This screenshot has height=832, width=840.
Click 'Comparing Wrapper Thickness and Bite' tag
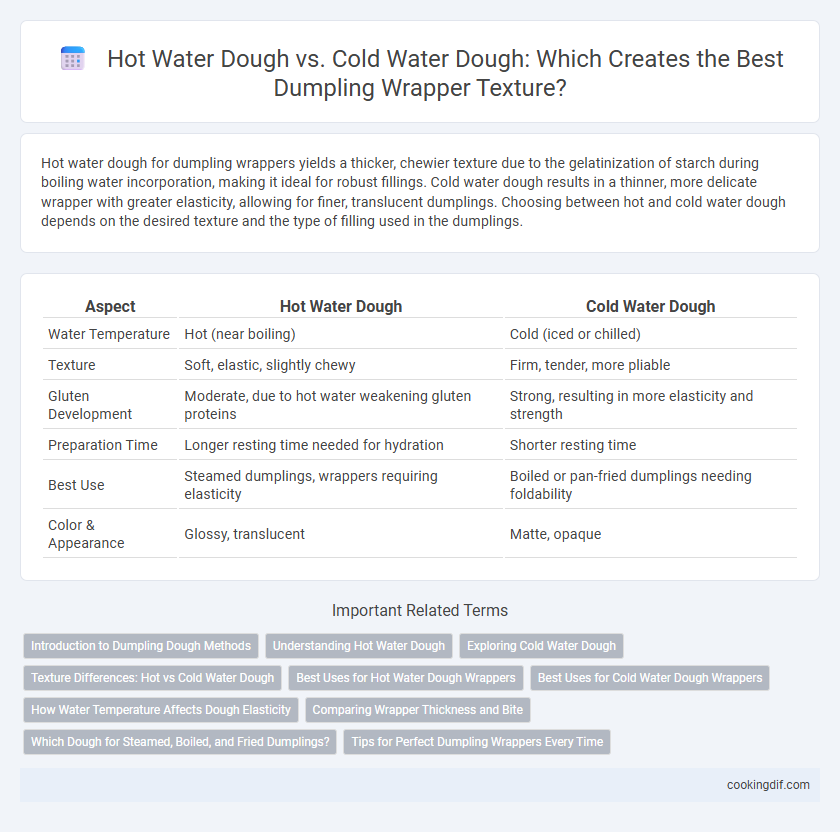(x=418, y=710)
